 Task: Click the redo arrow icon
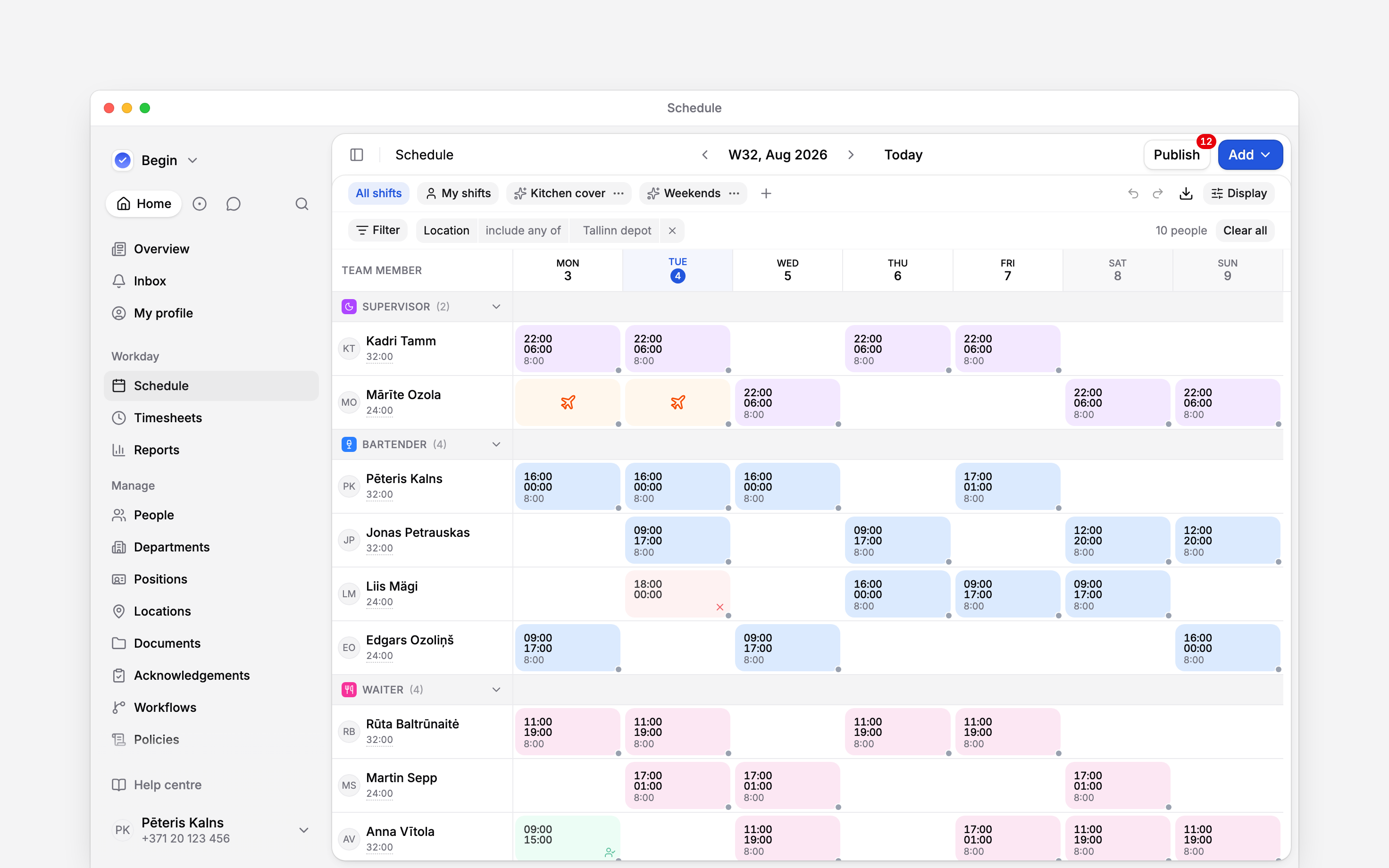(1158, 193)
